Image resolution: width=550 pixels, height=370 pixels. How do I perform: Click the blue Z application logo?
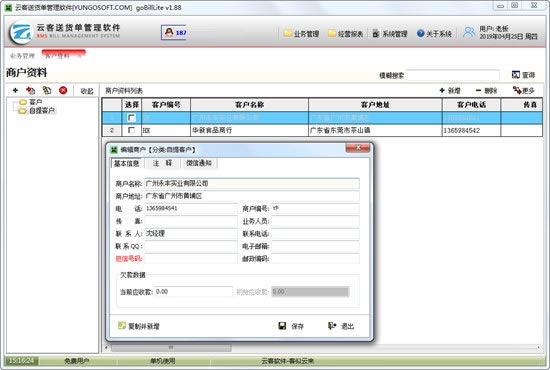tap(20, 32)
